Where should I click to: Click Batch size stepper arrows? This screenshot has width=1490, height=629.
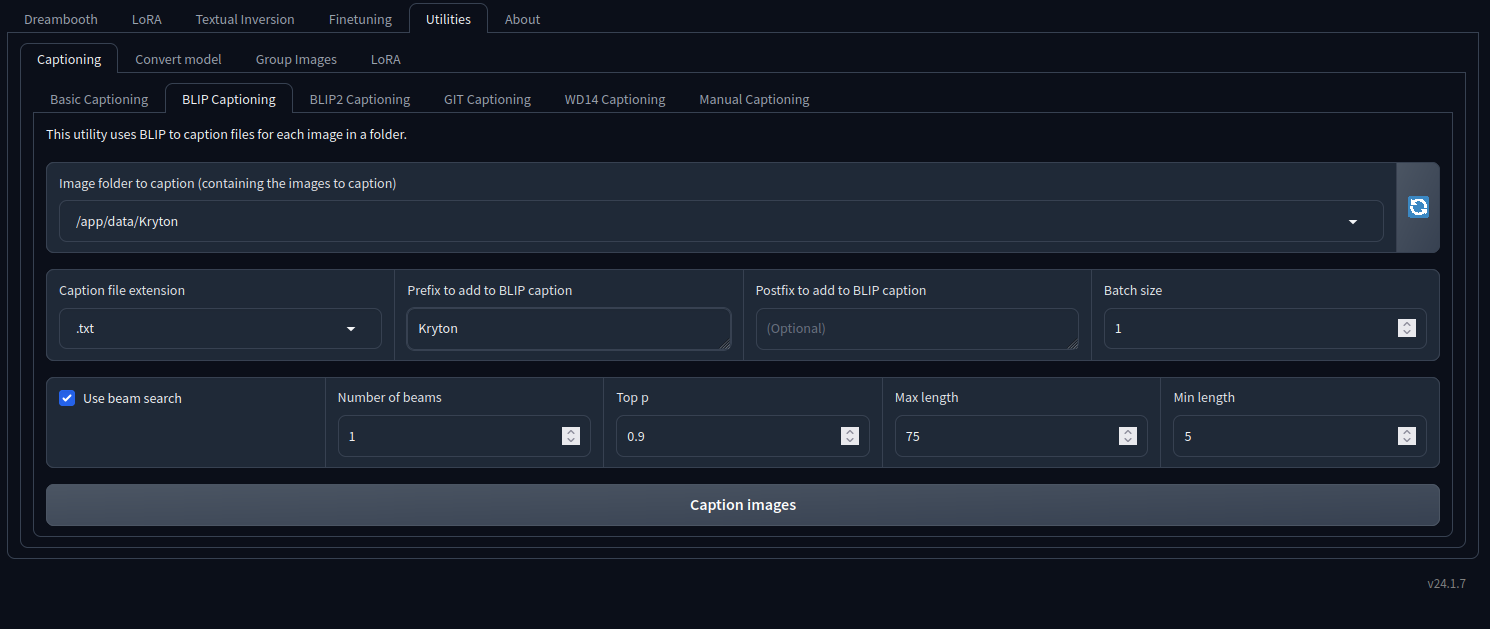[x=1406, y=328]
